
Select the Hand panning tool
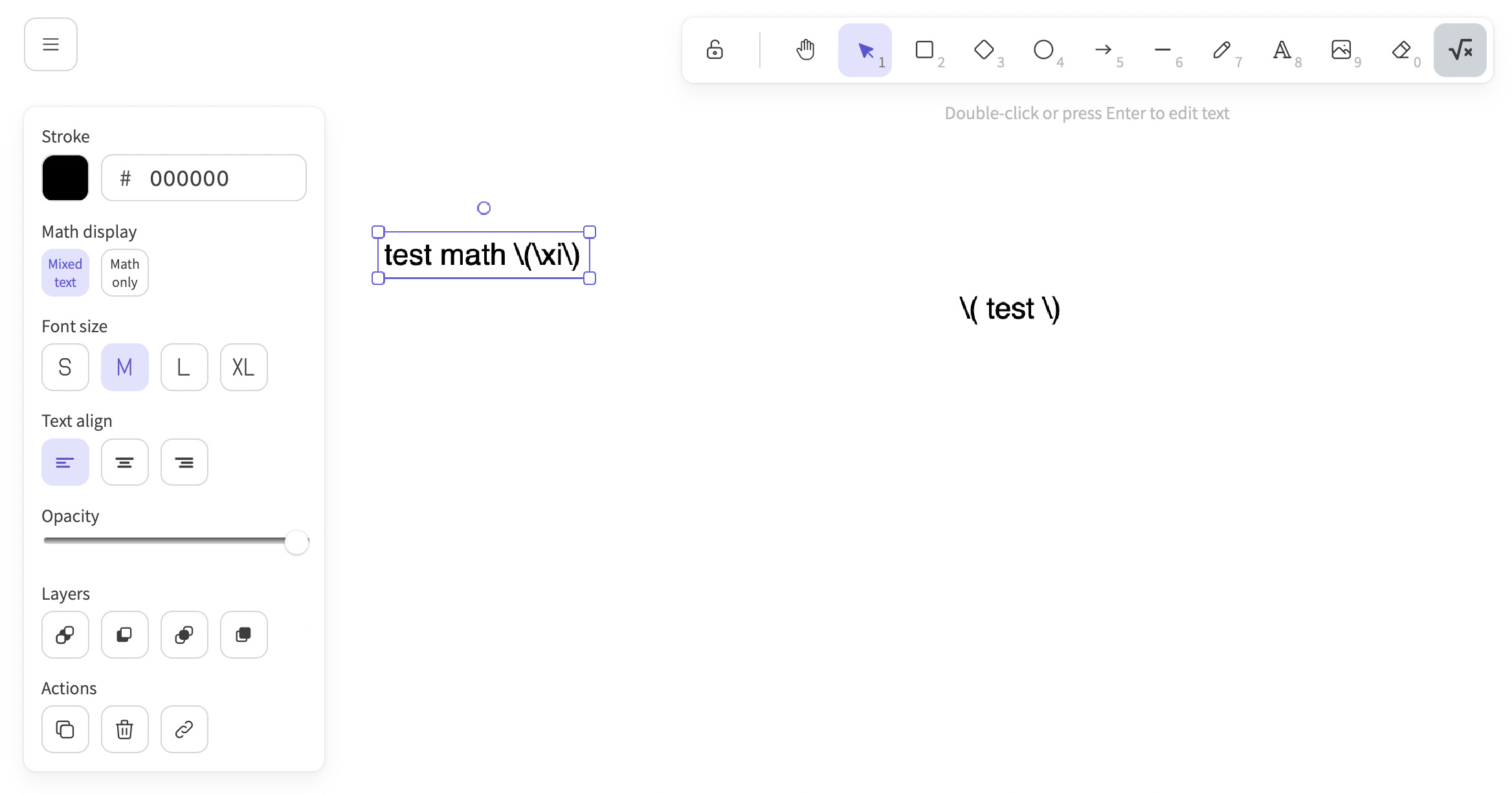click(x=805, y=50)
